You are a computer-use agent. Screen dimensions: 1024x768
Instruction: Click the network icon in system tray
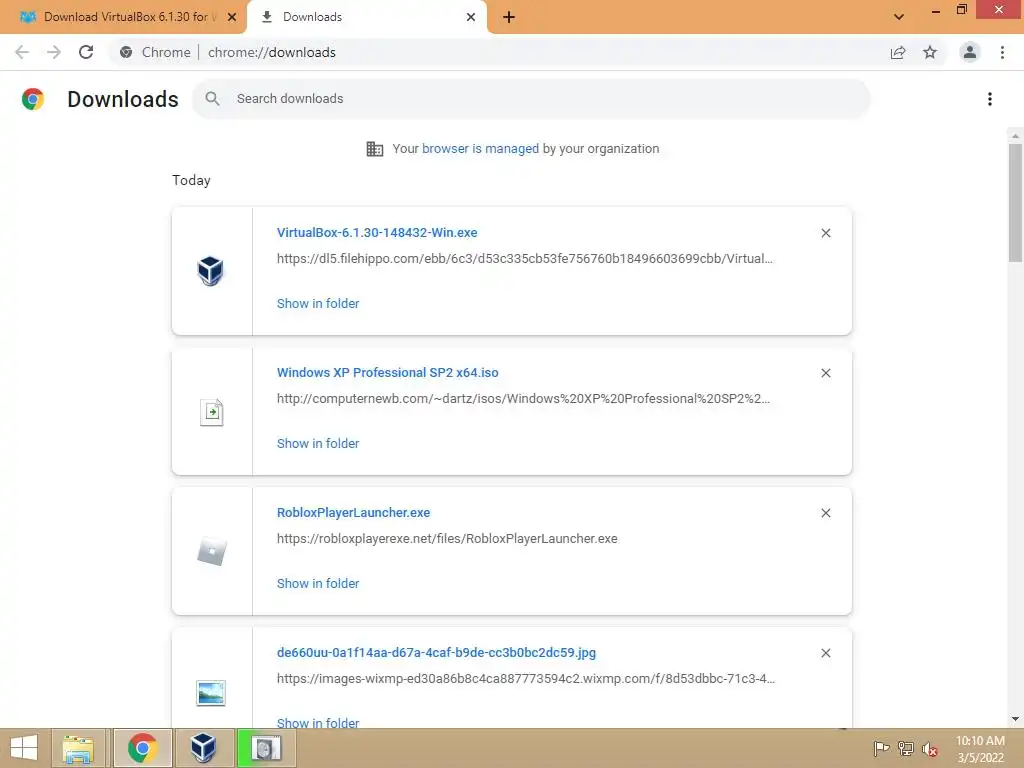pyautogui.click(x=906, y=748)
